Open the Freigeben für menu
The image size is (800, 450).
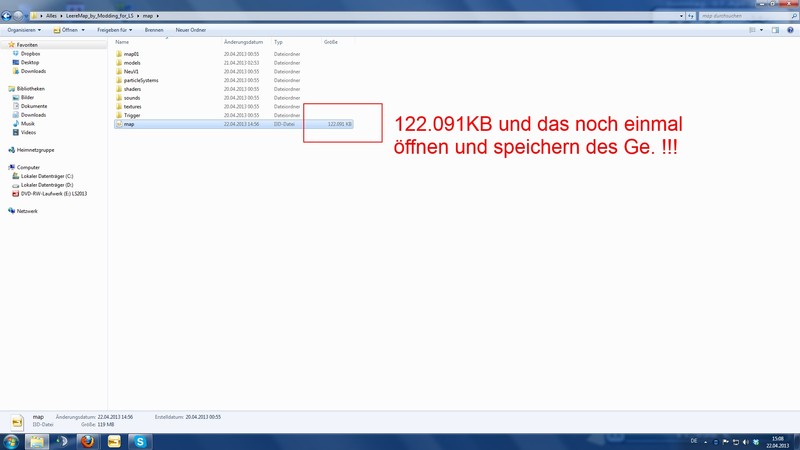tap(114, 30)
